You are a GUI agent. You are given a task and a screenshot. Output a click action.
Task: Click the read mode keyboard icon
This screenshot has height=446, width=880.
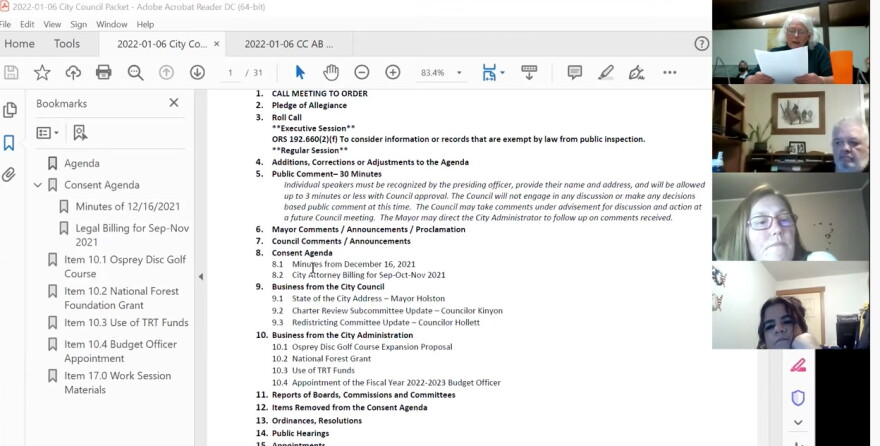(529, 72)
